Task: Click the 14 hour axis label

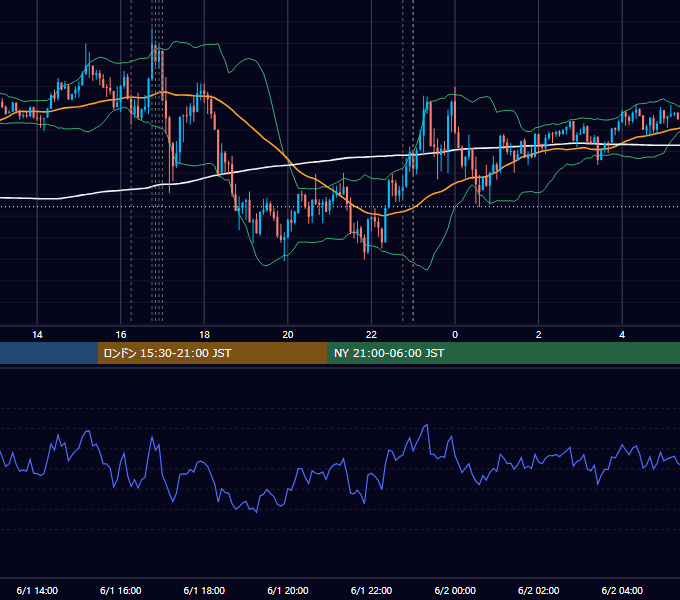Action: pyautogui.click(x=37, y=335)
